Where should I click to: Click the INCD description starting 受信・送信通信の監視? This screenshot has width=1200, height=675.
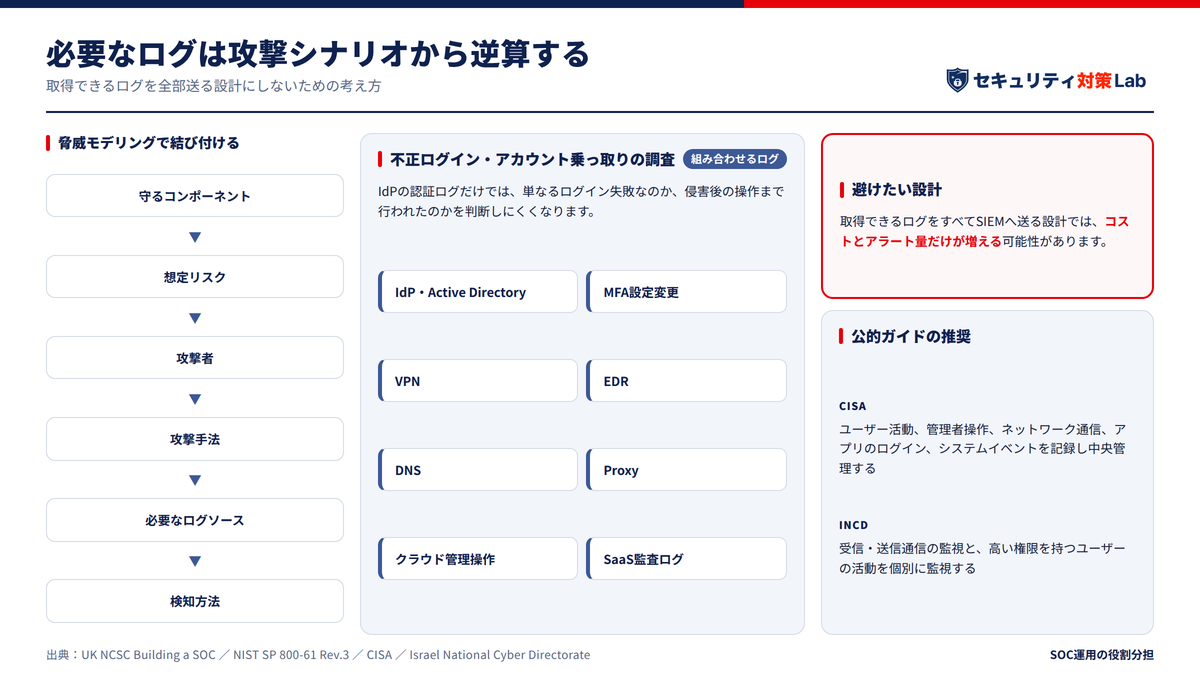pyautogui.click(x=982, y=558)
